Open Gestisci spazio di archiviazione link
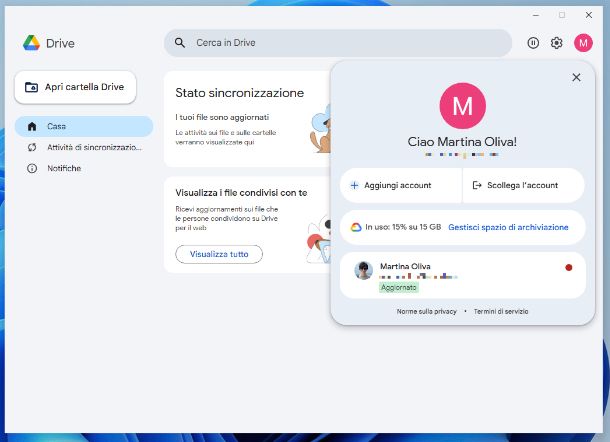 click(508, 227)
